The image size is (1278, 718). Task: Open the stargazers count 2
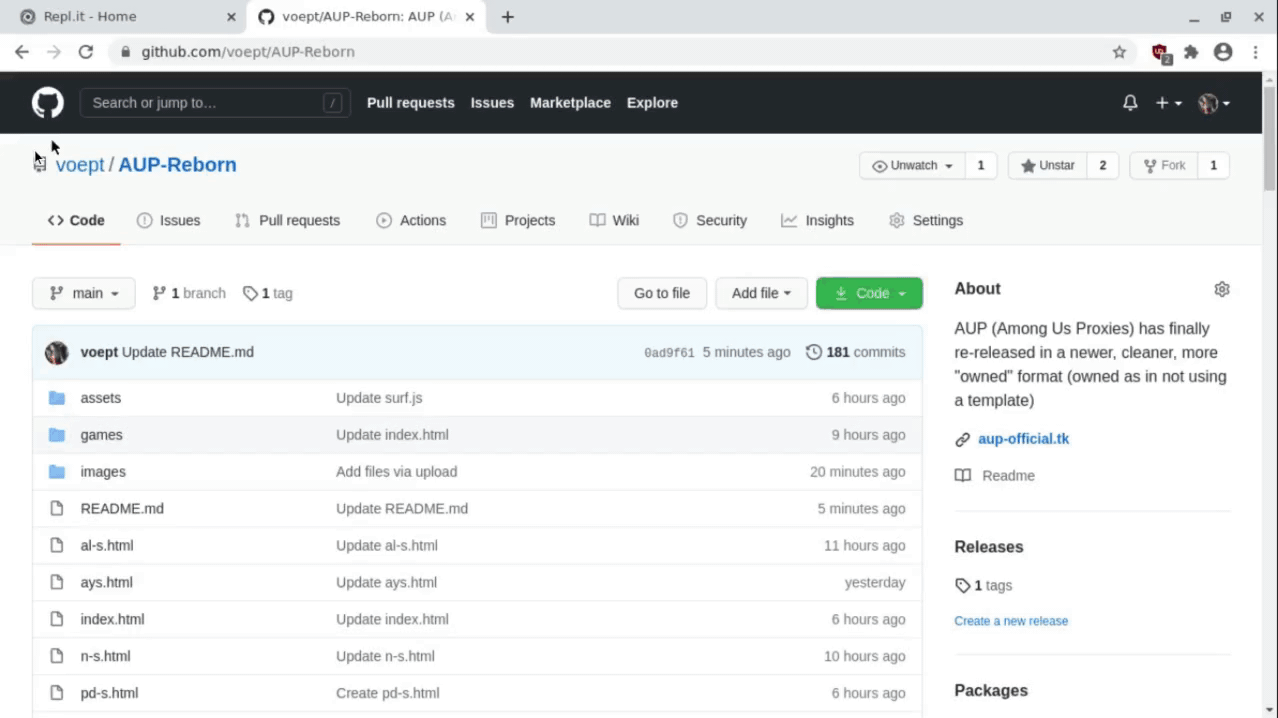pos(1103,166)
